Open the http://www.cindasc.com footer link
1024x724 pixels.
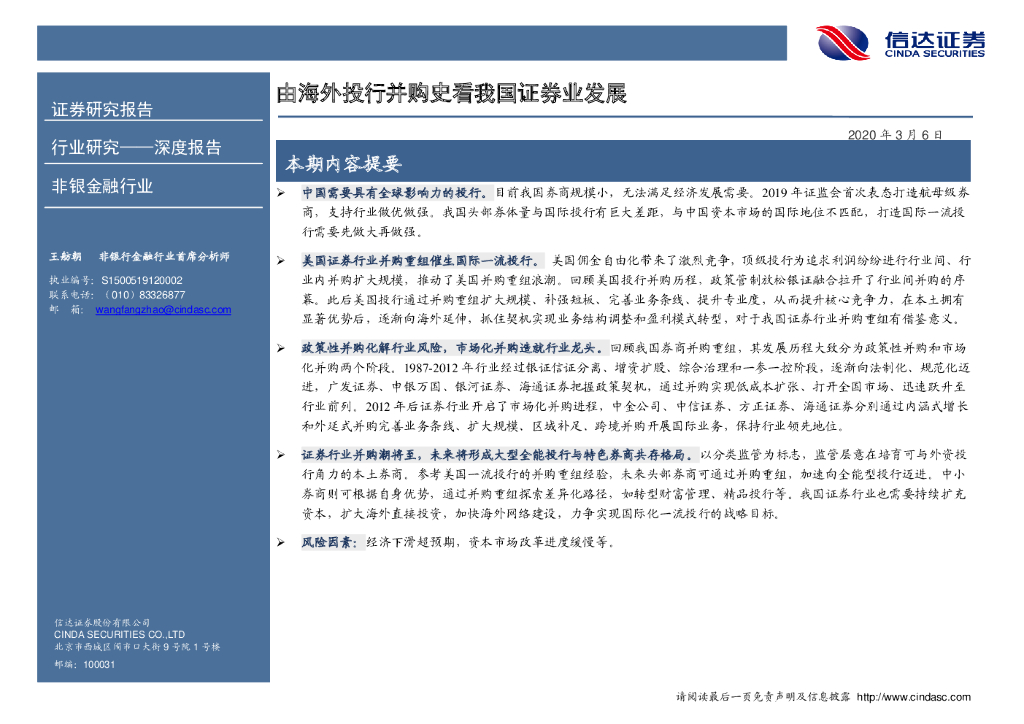click(x=914, y=697)
